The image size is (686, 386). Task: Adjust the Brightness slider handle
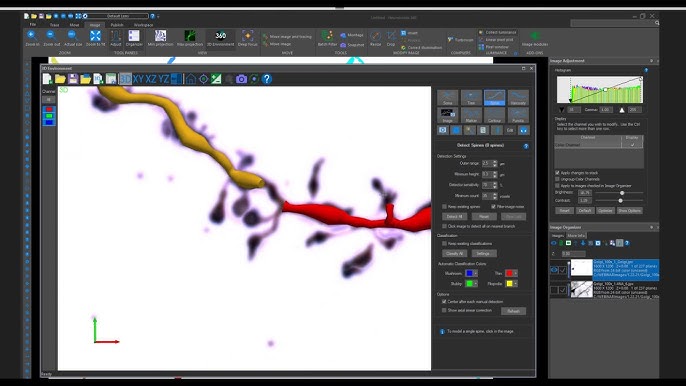pyautogui.click(x=622, y=193)
